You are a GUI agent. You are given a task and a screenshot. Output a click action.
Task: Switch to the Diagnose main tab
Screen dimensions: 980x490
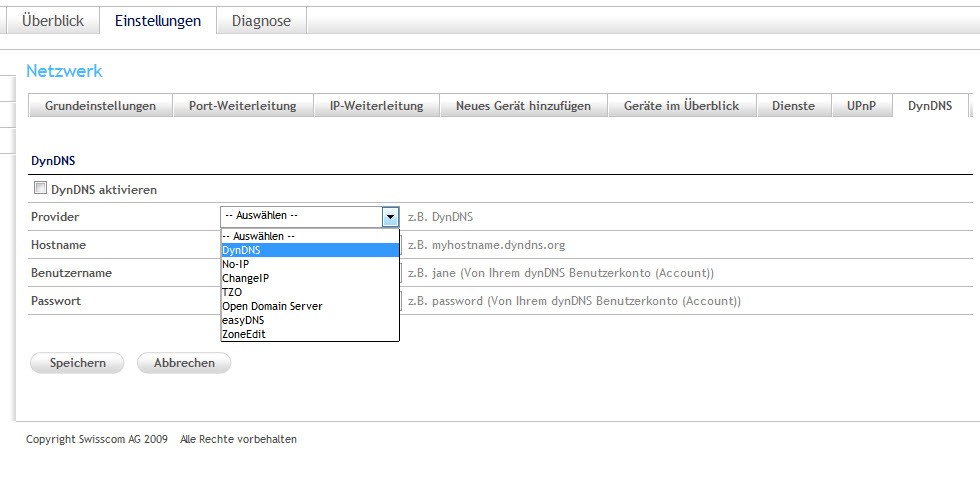261,21
